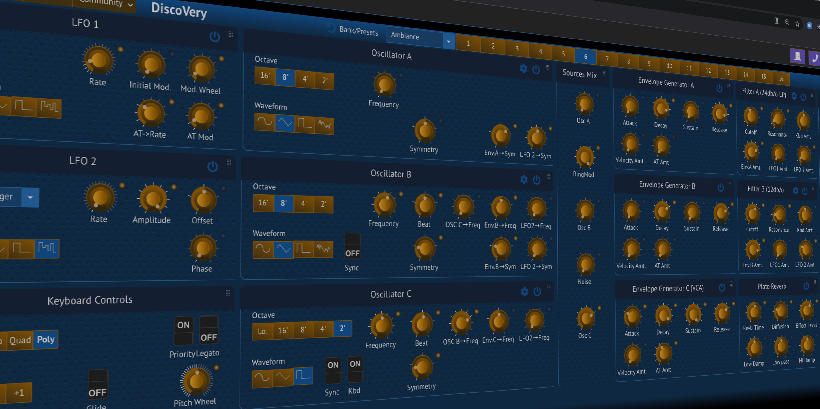Viewport: 820px width, 409px height.
Task: Toggle the Legato switch
Action: (x=209, y=330)
